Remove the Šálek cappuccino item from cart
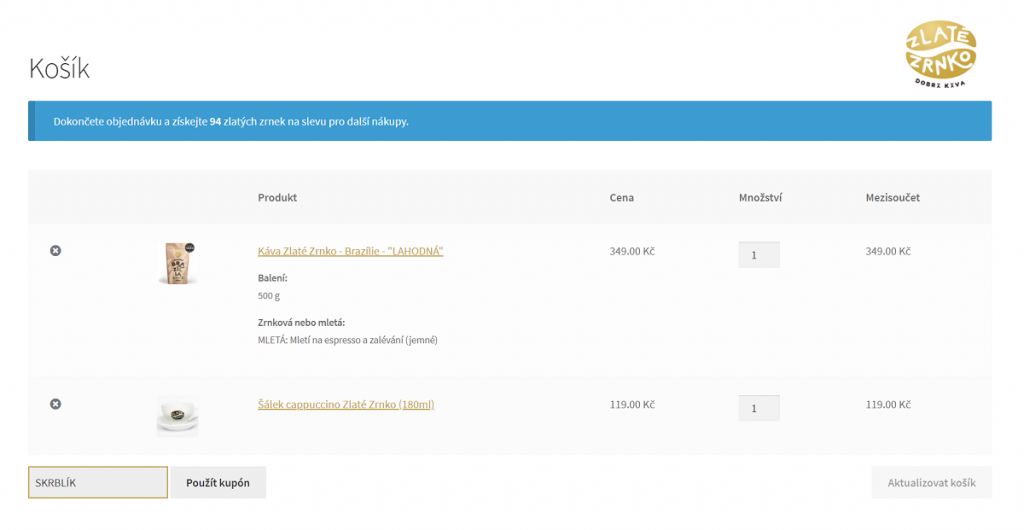 56,404
